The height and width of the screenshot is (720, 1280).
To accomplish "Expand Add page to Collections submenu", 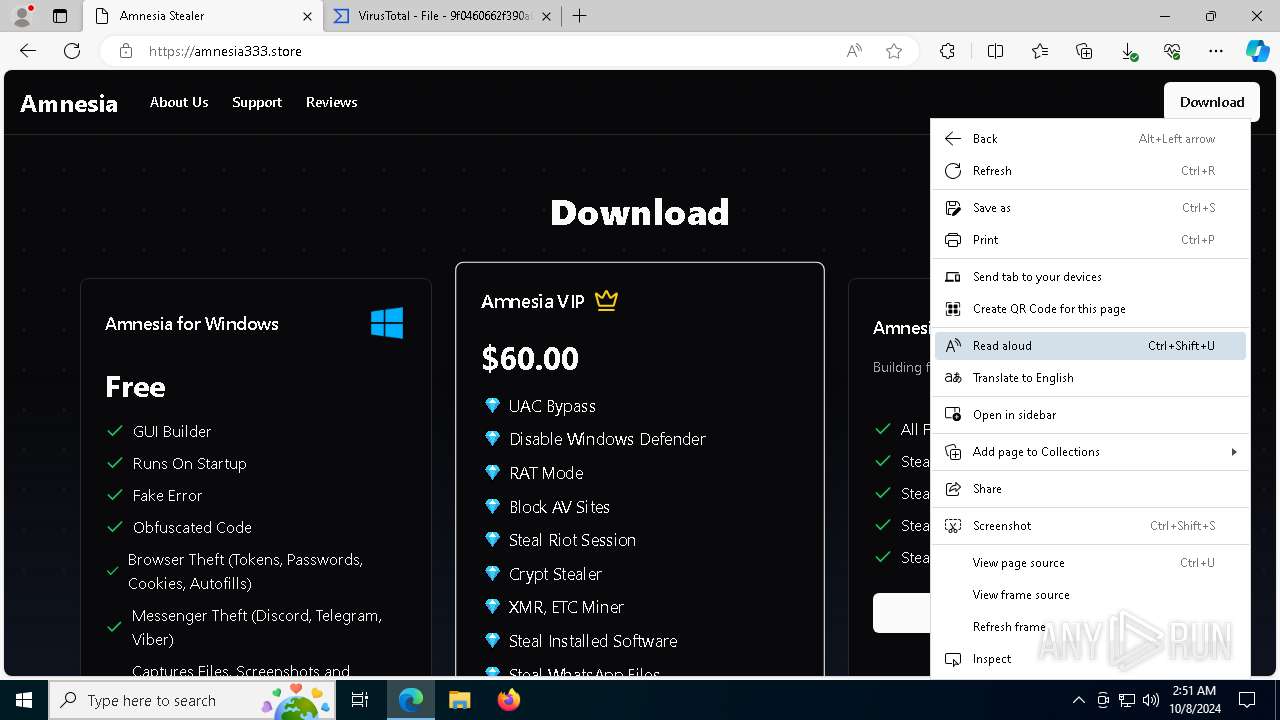I will click(1090, 452).
